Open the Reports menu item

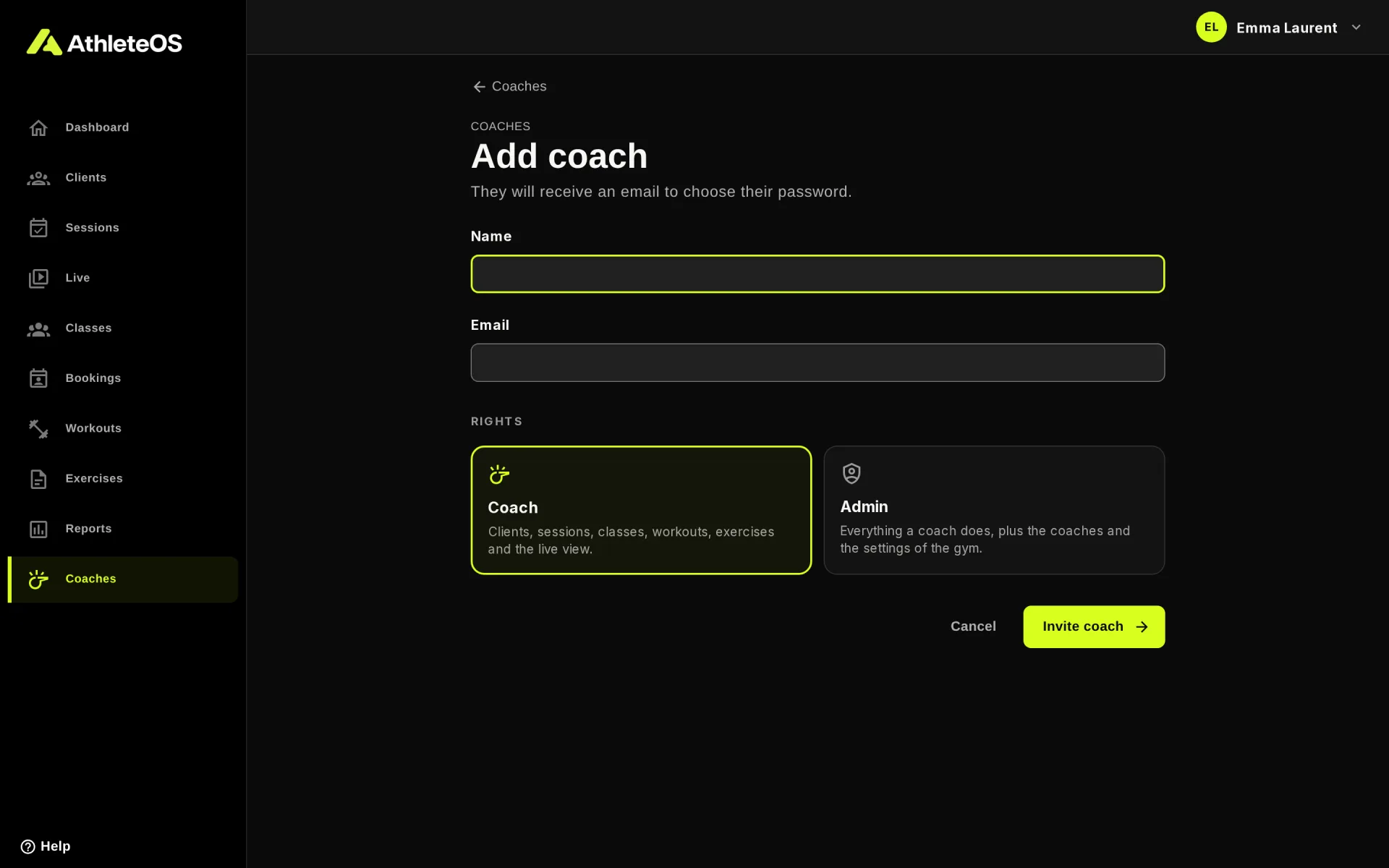pos(123,529)
